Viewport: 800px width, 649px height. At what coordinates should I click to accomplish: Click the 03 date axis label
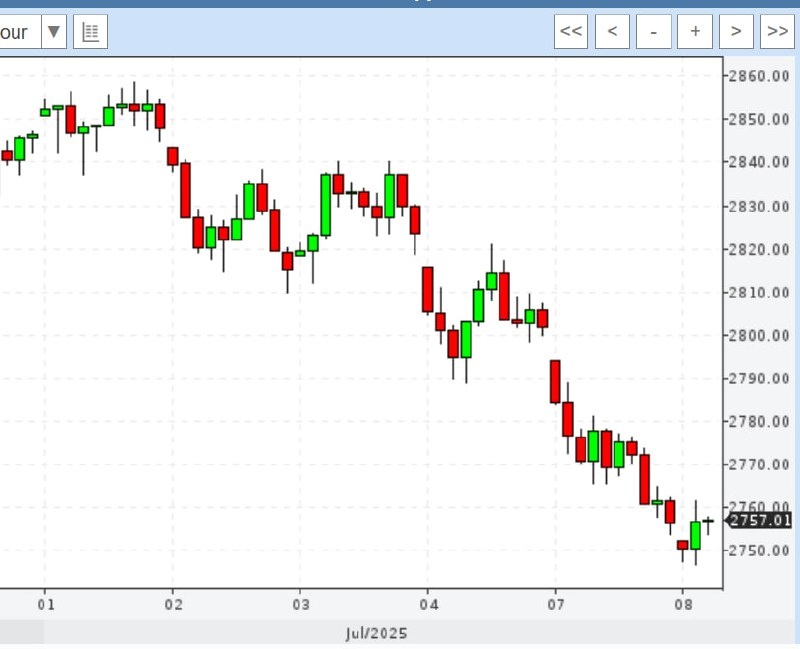[x=301, y=605]
